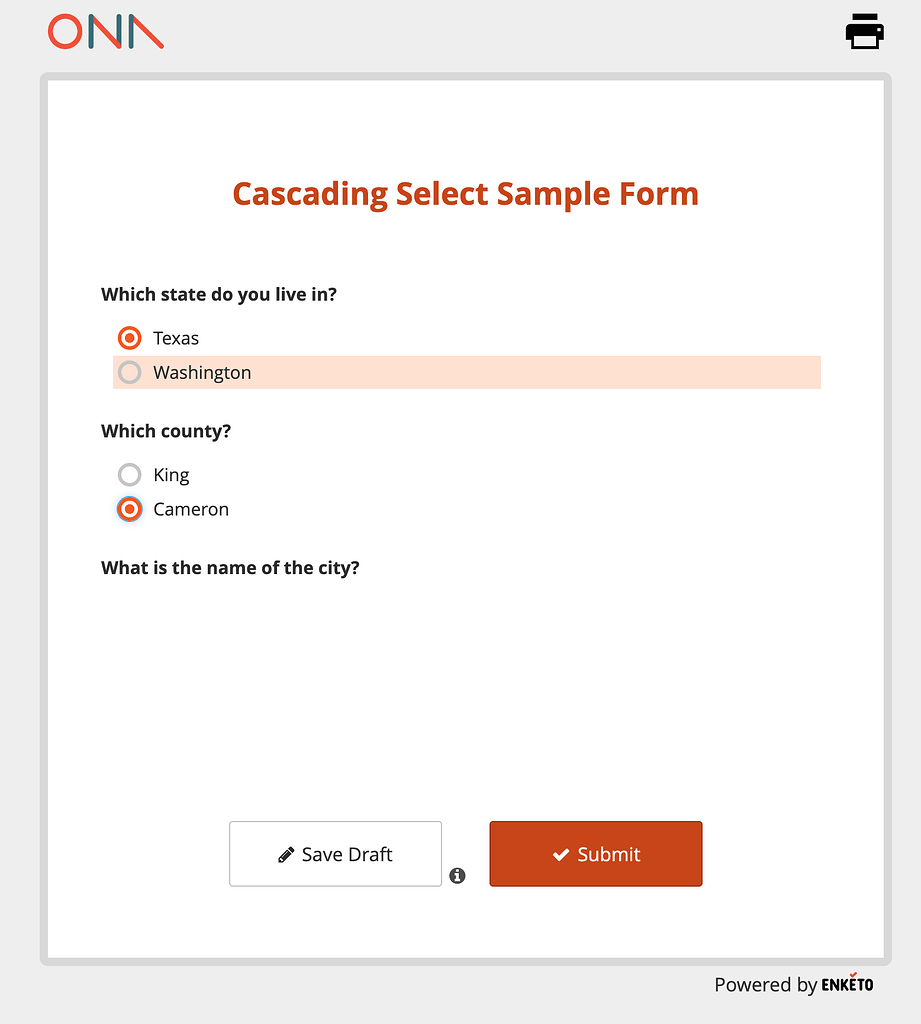
Task: Select the Texas radio button
Action: [x=129, y=338]
